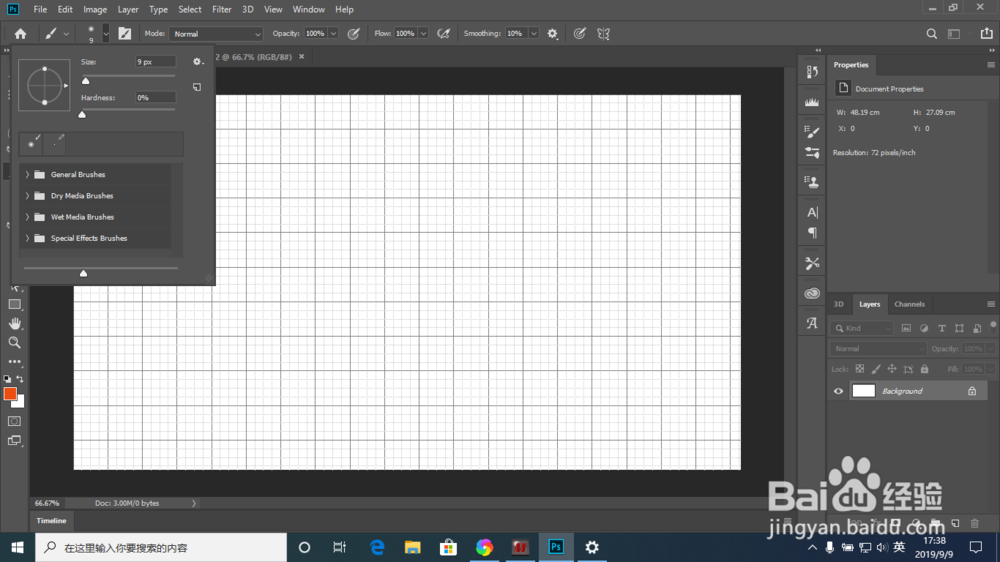Image resolution: width=1000 pixels, height=562 pixels.
Task: Select the first recent brush thumbnail
Action: pyautogui.click(x=31, y=144)
